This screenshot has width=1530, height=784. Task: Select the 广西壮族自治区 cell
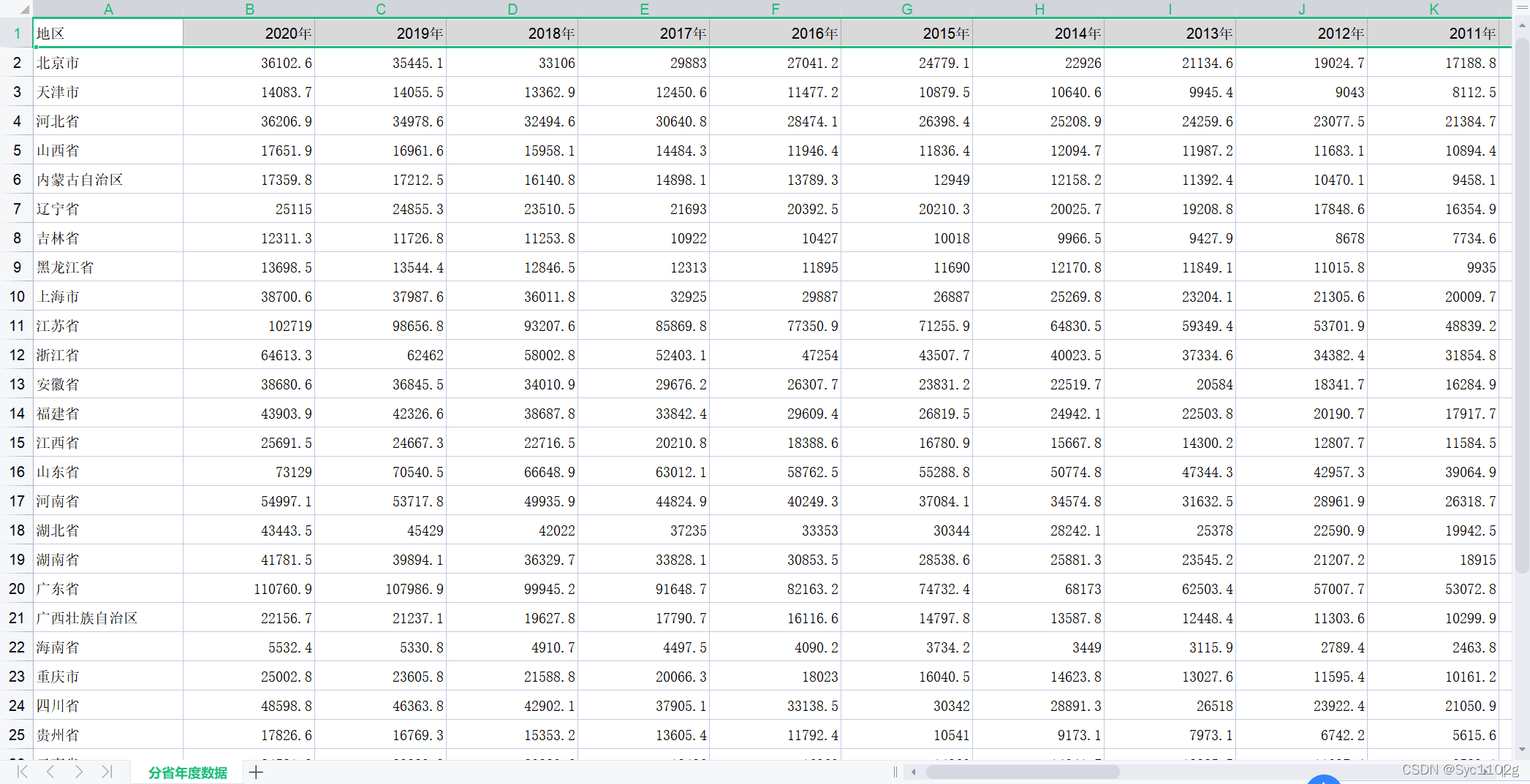[108, 618]
